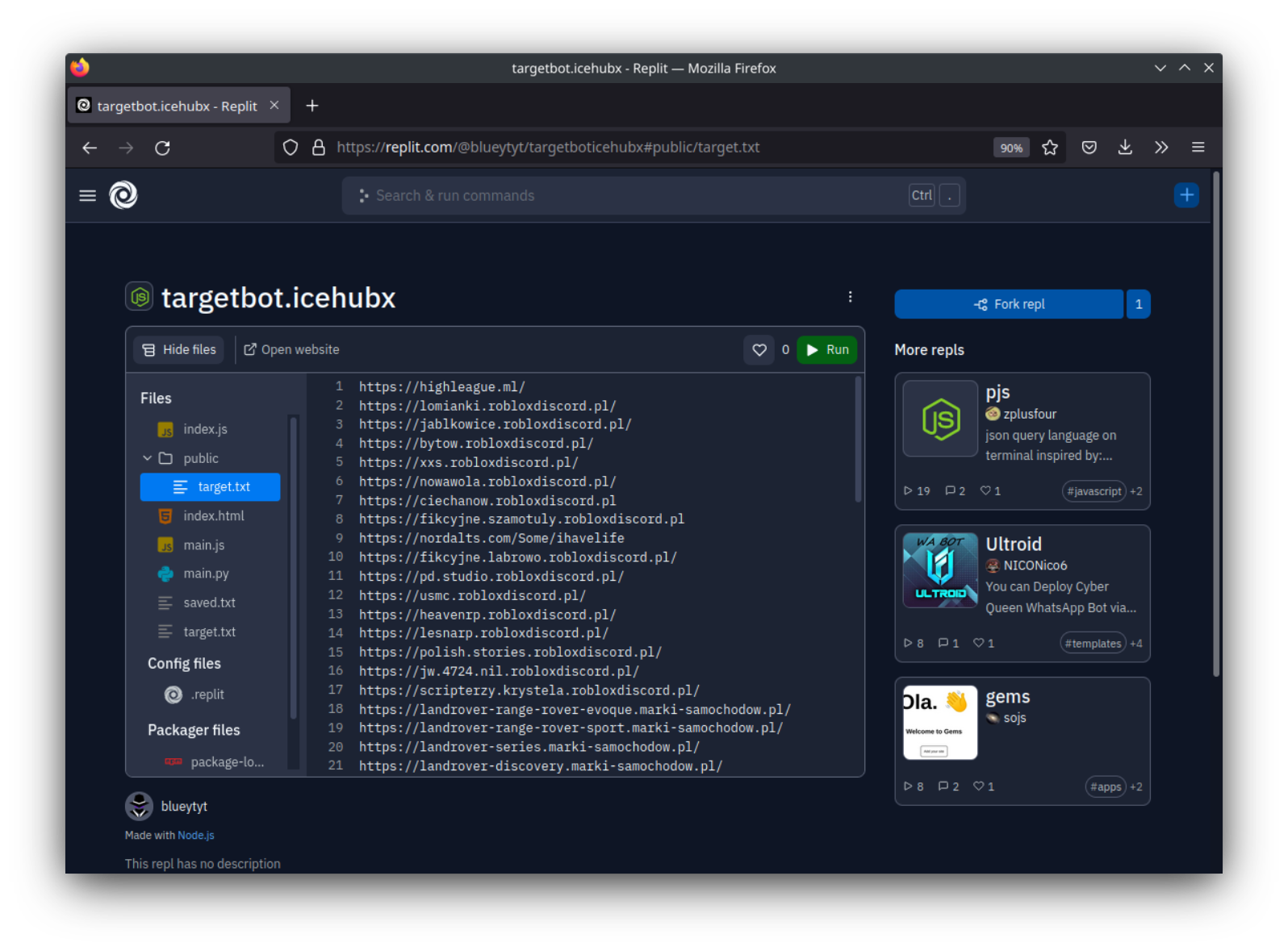Open the root-level target.txt below saved.txt
Image resolution: width=1288 pixels, height=951 pixels.
(x=209, y=632)
